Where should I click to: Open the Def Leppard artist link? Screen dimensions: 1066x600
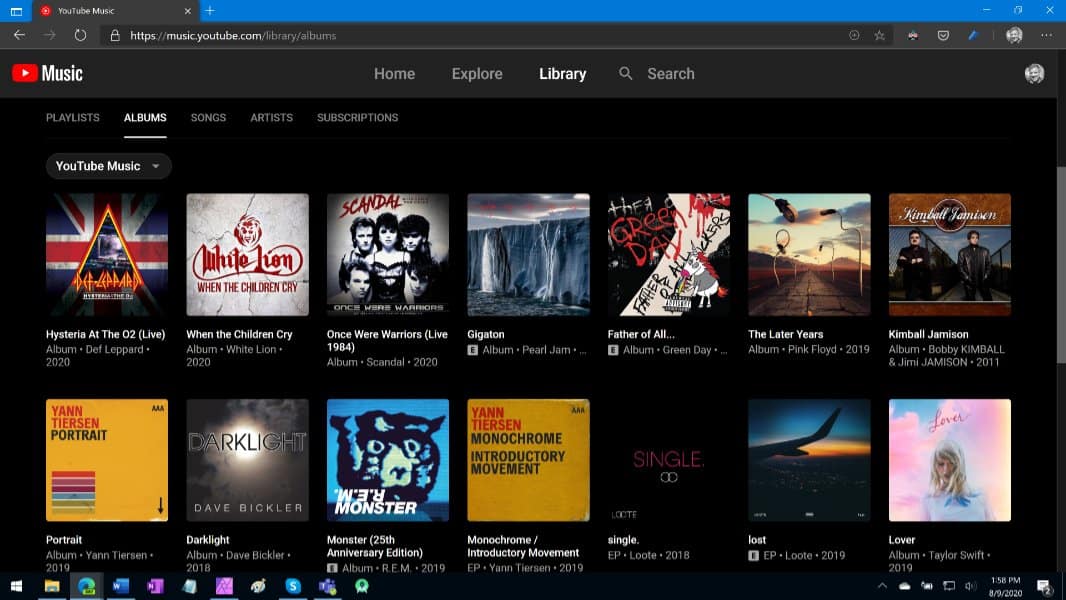[114, 349]
